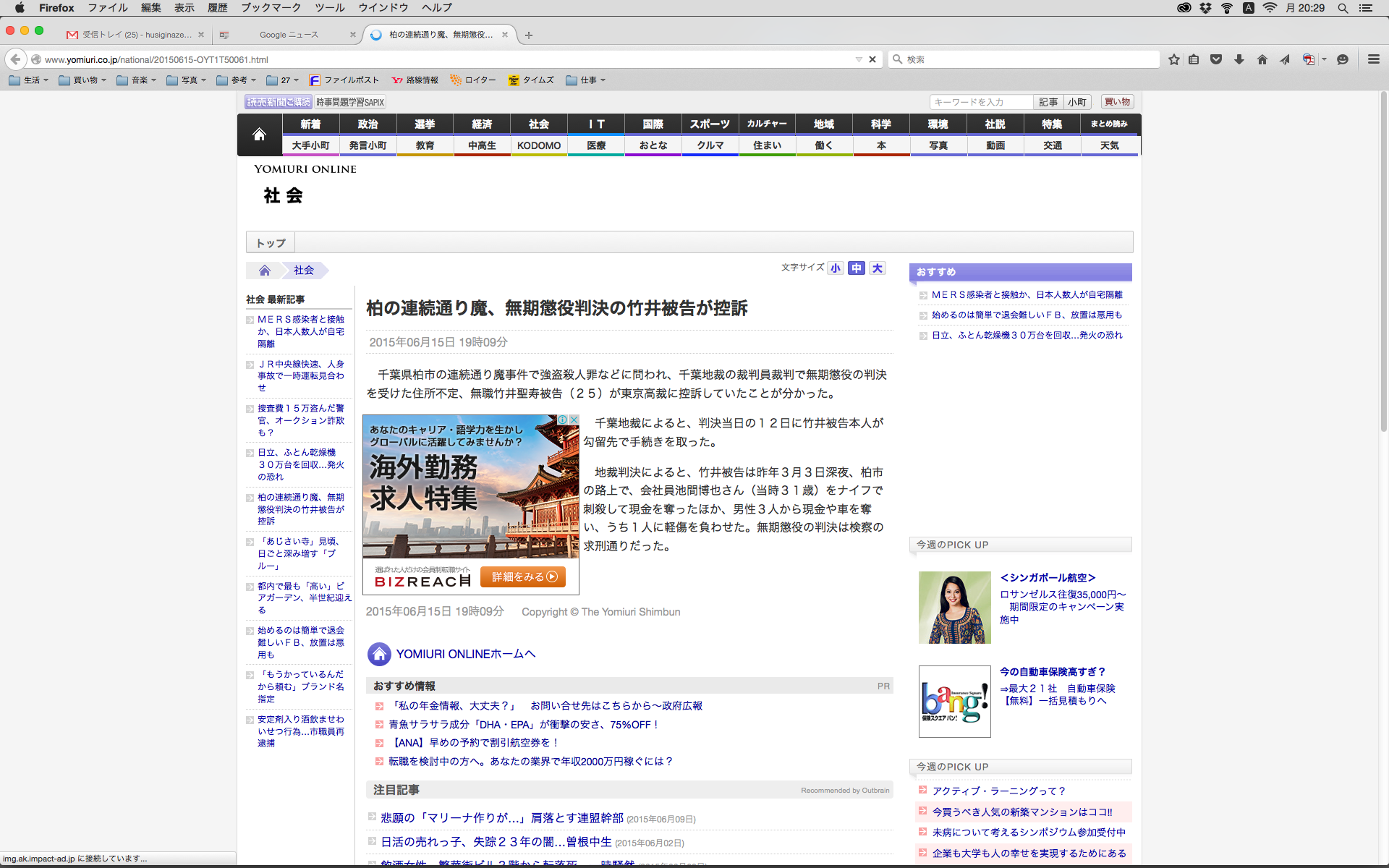Screen dimensions: 1389x868
Task: Click the Yomiuri site home icon
Action: click(259, 135)
